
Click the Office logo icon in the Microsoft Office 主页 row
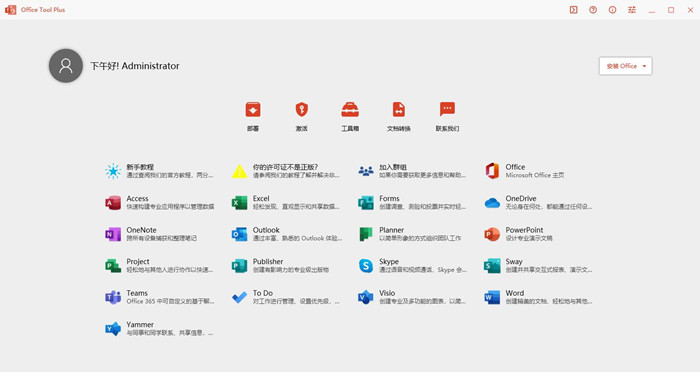click(x=492, y=171)
